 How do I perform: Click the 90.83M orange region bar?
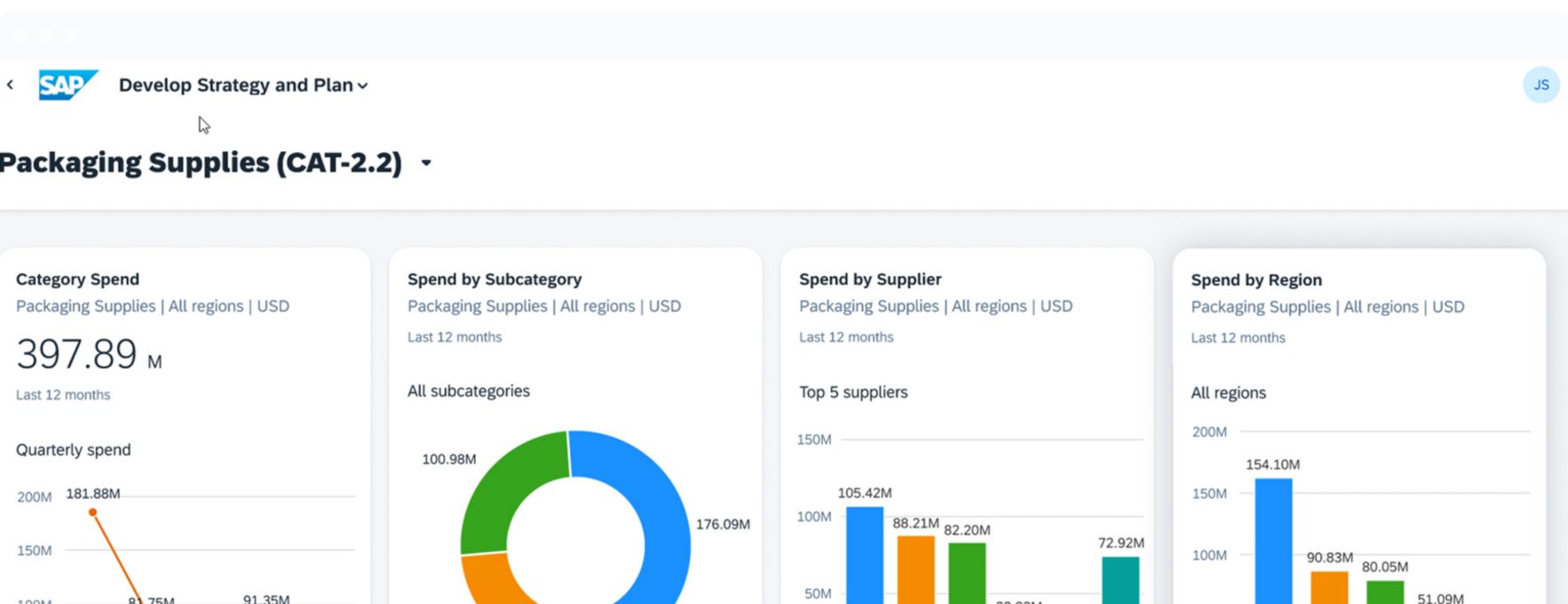(1329, 586)
